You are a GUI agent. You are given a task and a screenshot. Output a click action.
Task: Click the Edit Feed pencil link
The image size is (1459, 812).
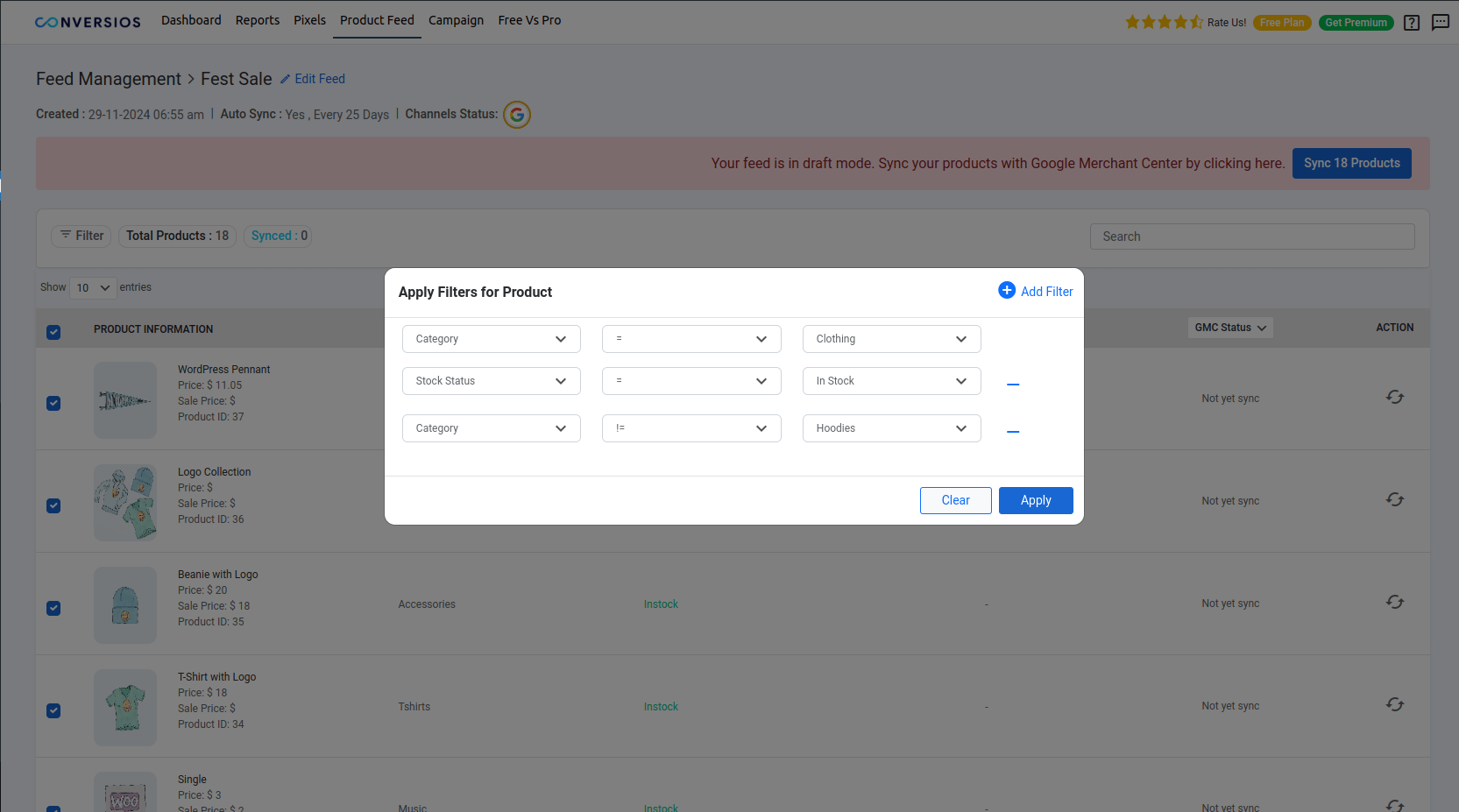pos(313,79)
